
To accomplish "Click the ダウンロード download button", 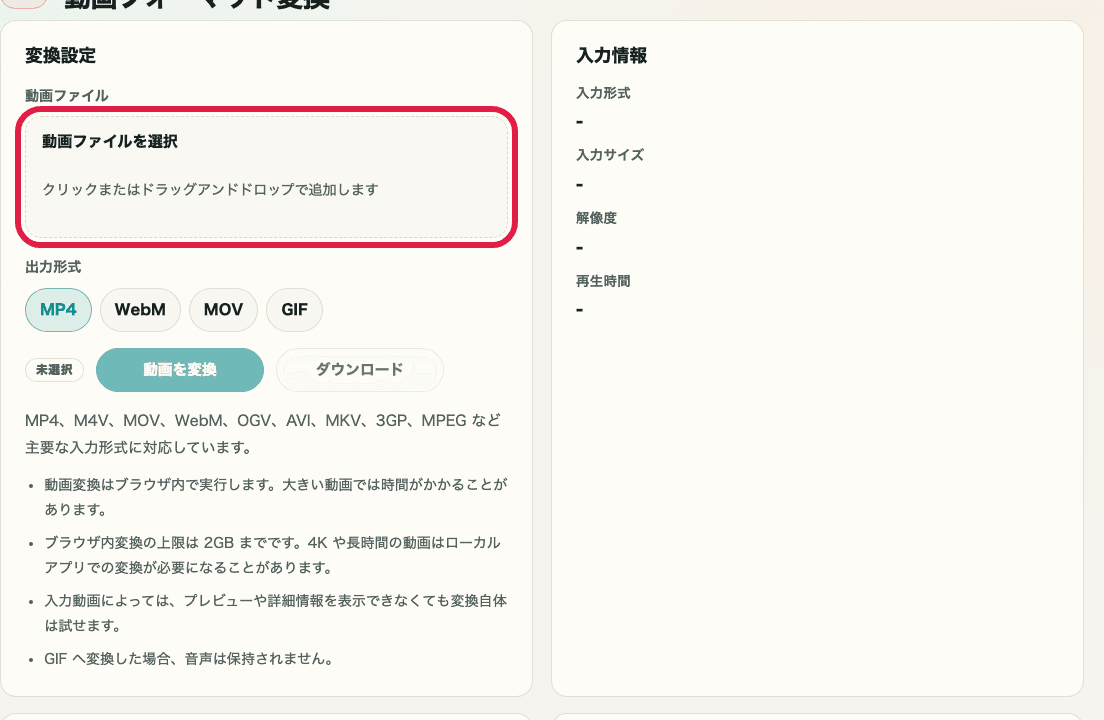I will 359,369.
